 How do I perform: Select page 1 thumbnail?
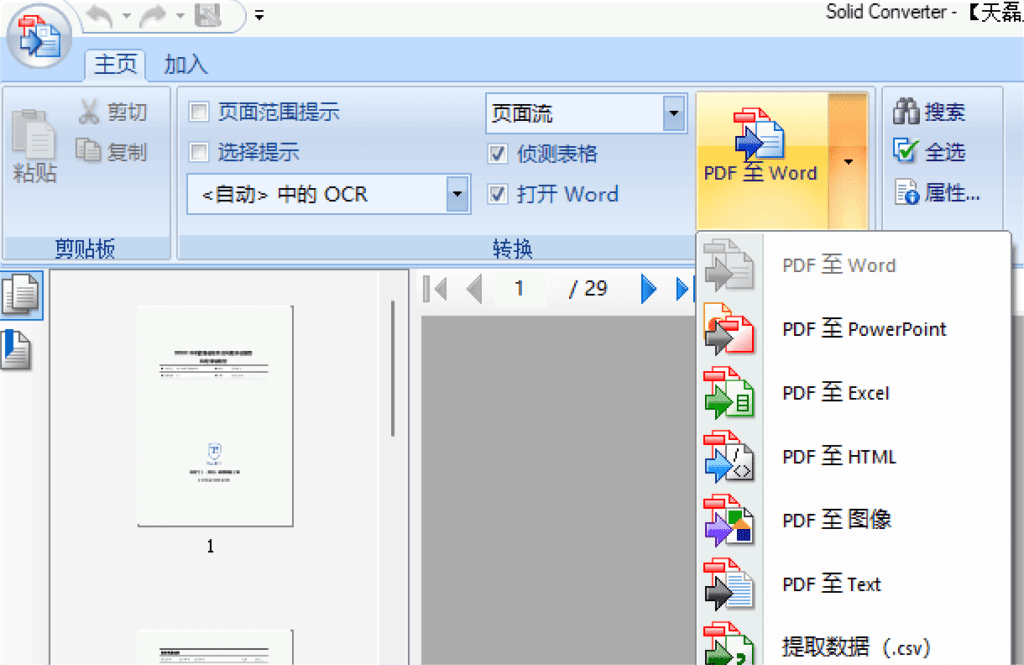(215, 416)
